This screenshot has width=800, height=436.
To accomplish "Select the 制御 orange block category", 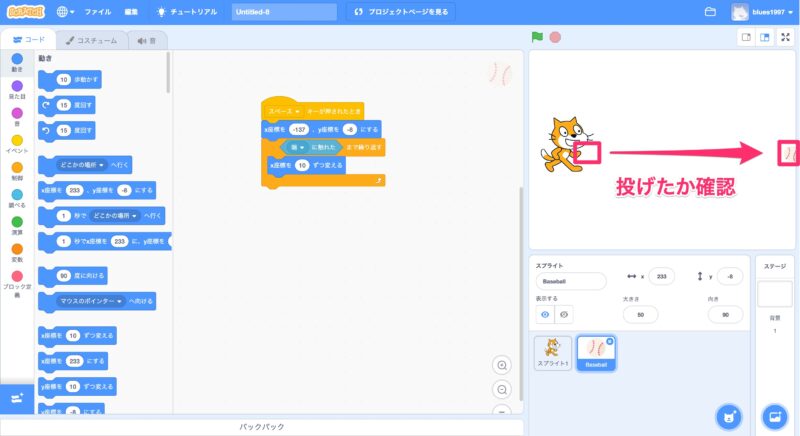I will point(17,171).
